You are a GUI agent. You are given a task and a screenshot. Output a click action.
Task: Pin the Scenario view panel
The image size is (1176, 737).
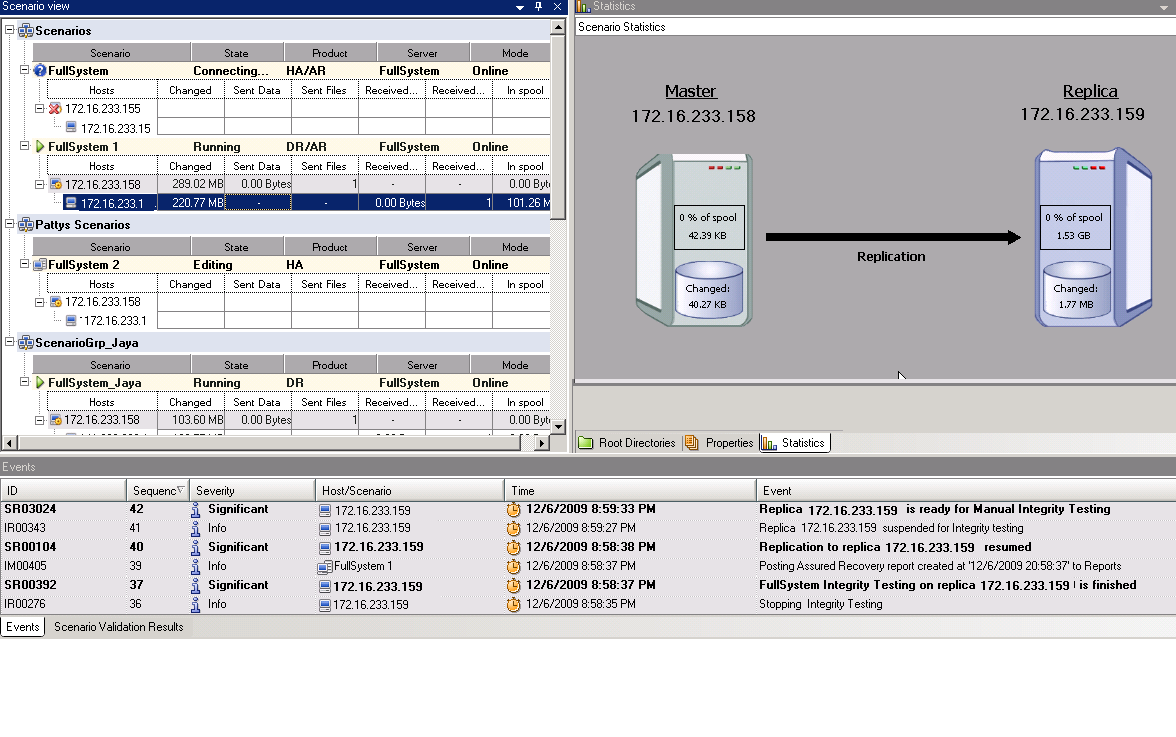pyautogui.click(x=538, y=7)
